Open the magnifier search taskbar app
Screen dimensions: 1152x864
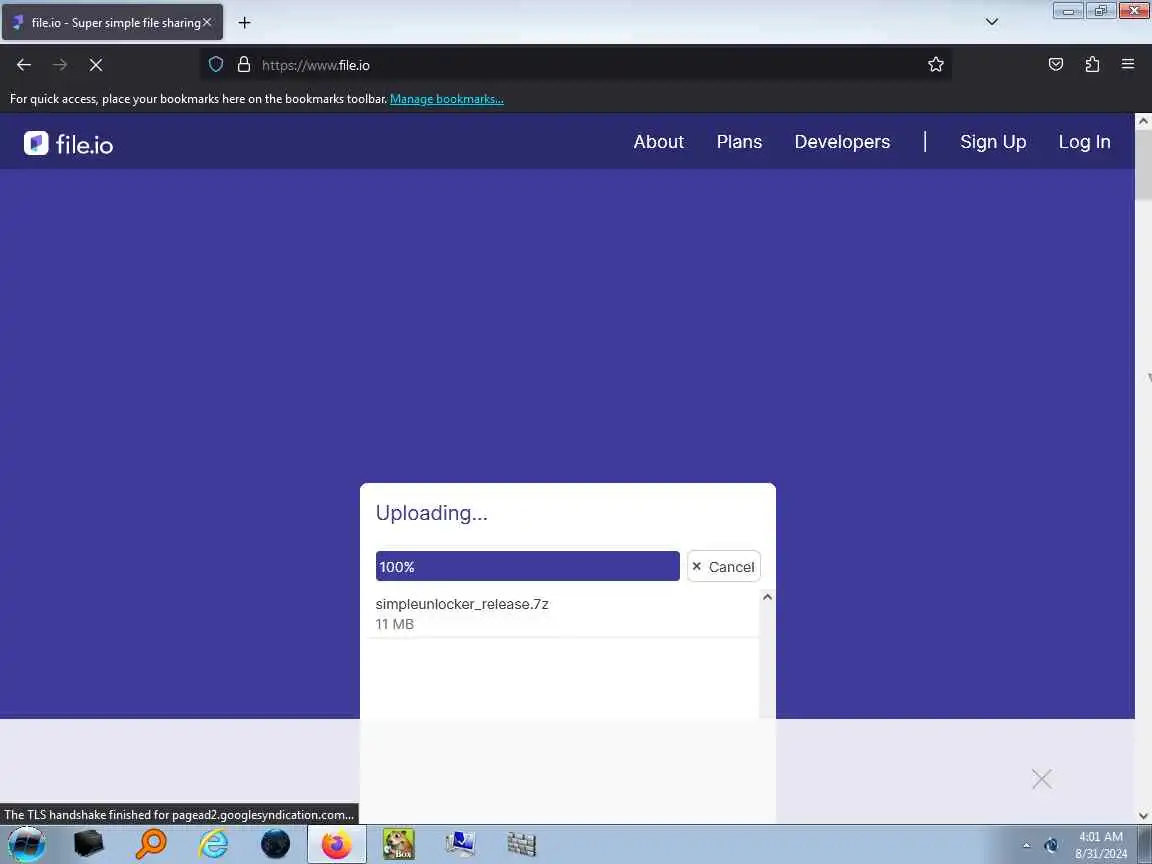coord(151,844)
